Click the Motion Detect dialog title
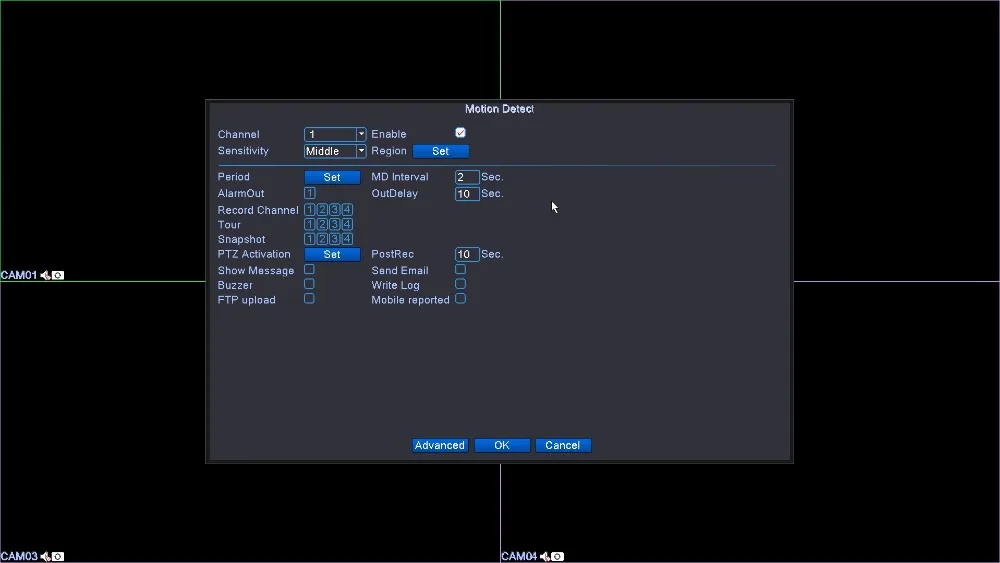Screen dimensions: 1000x563 (499, 109)
